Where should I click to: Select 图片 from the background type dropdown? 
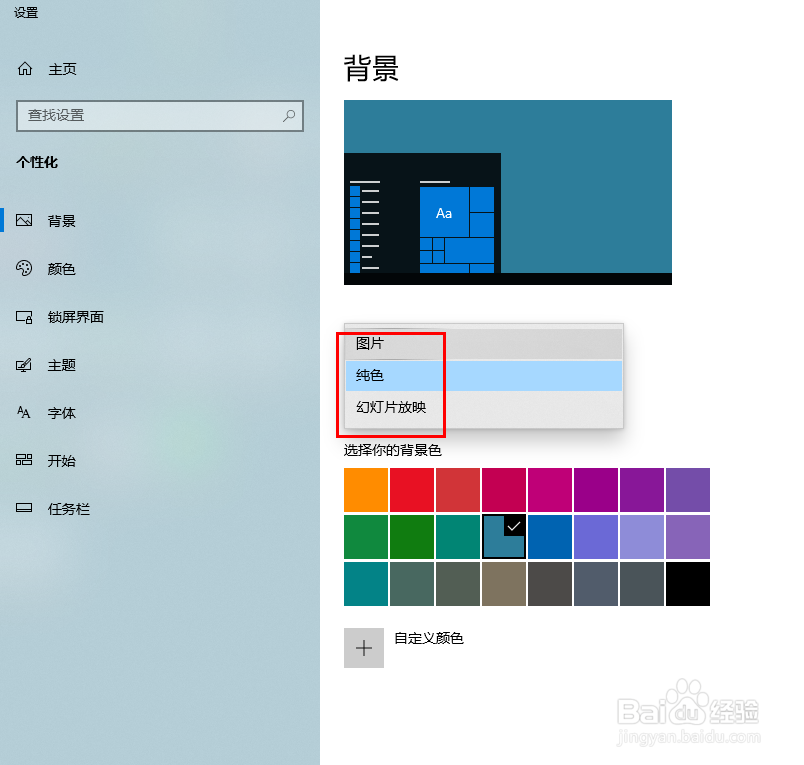click(368, 343)
